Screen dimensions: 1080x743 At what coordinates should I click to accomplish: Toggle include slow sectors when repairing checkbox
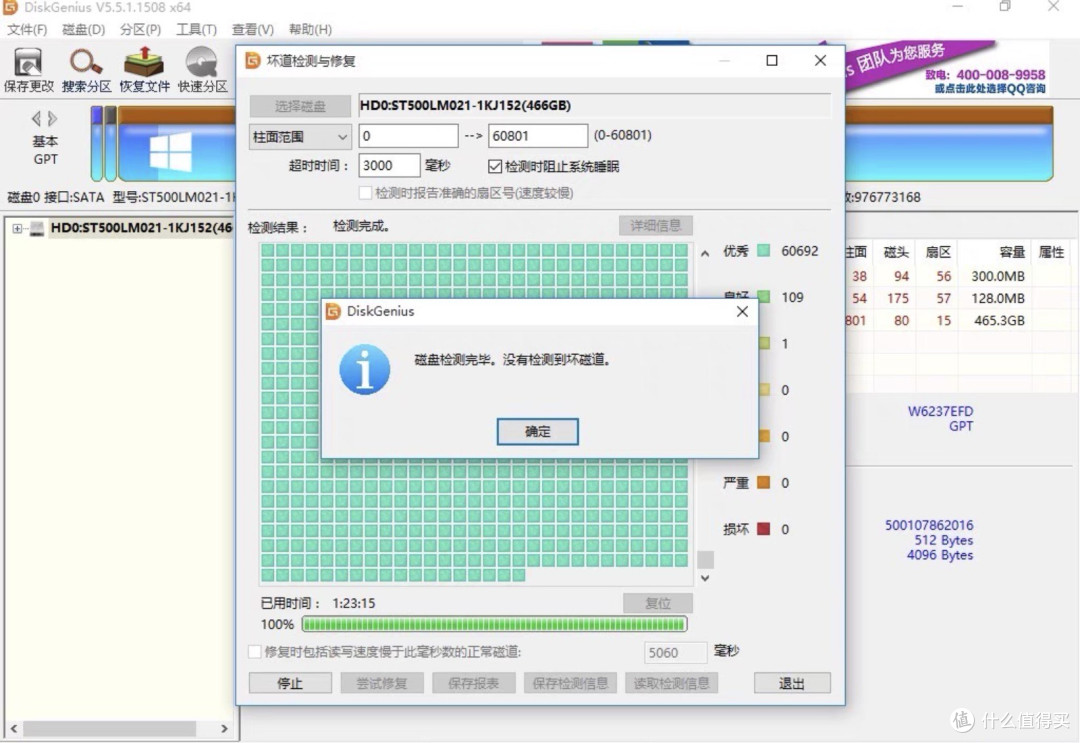(255, 651)
